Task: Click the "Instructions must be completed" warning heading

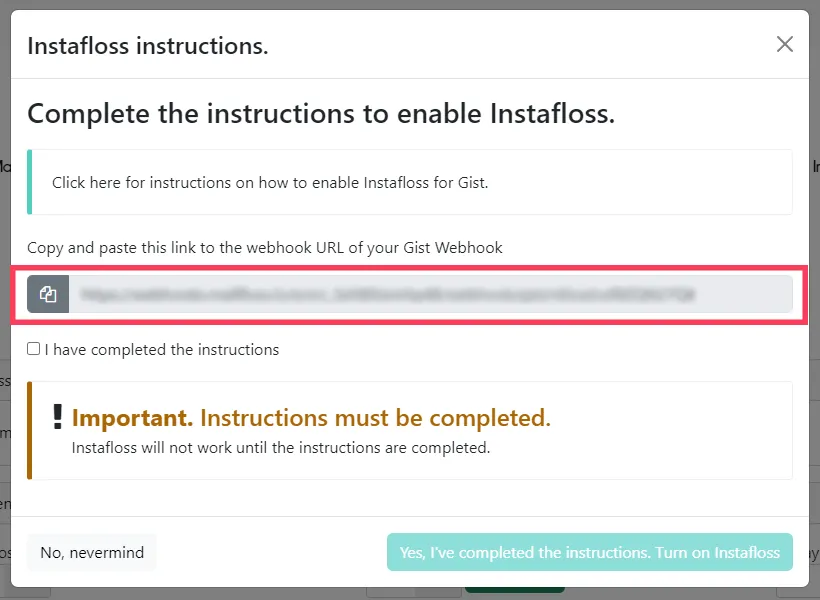Action: point(375,418)
